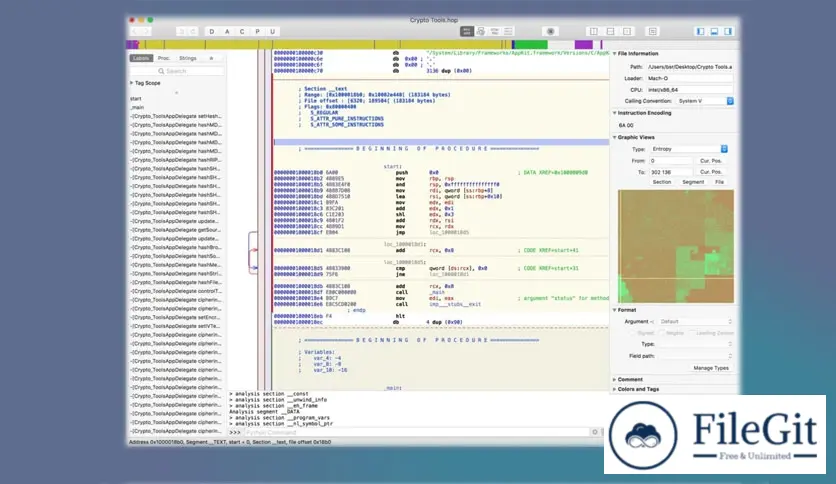The width and height of the screenshot is (836, 484).
Task: Select the push instruction line at start
Action: click(x=441, y=173)
